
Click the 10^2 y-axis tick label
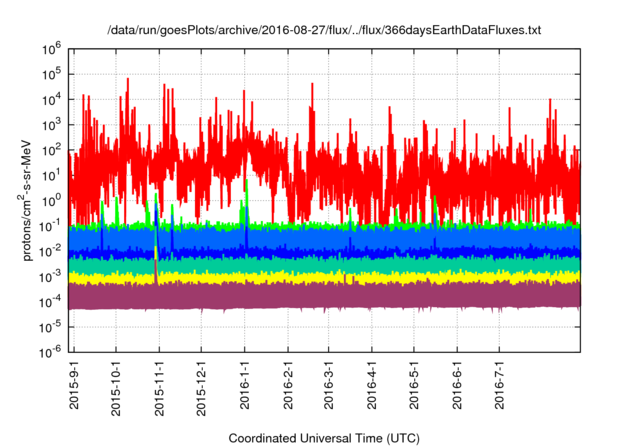(51, 151)
